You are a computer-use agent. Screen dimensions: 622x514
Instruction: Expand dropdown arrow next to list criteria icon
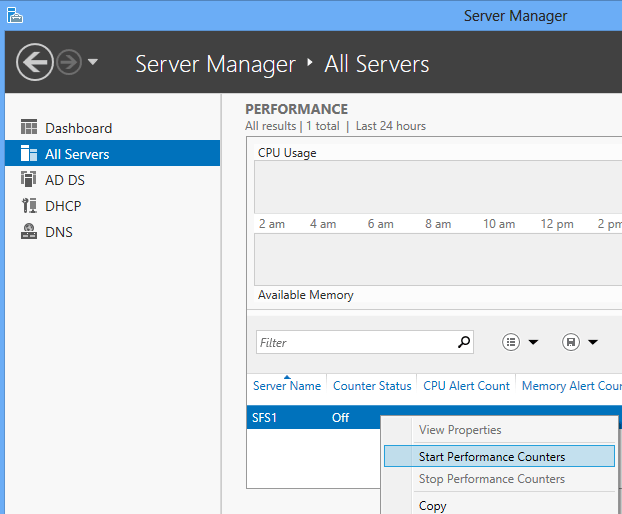tap(534, 342)
